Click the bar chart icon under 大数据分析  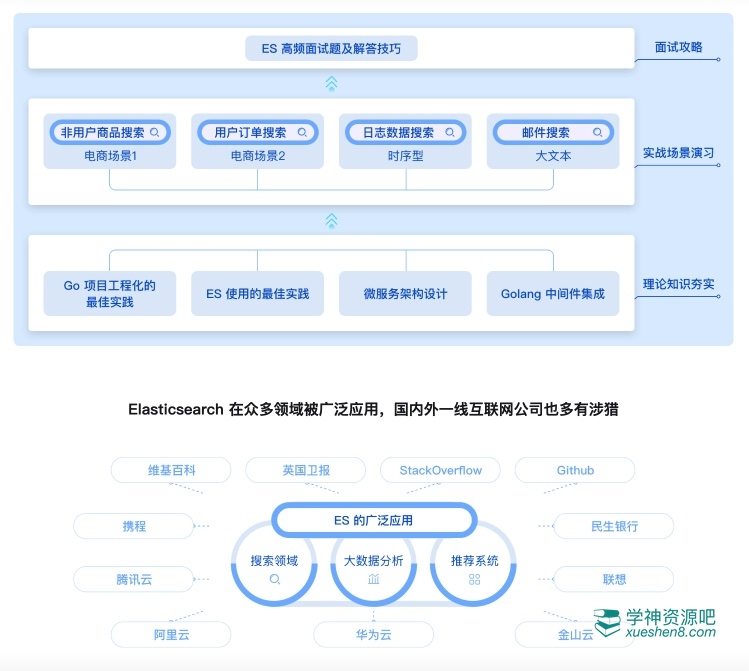click(373, 579)
